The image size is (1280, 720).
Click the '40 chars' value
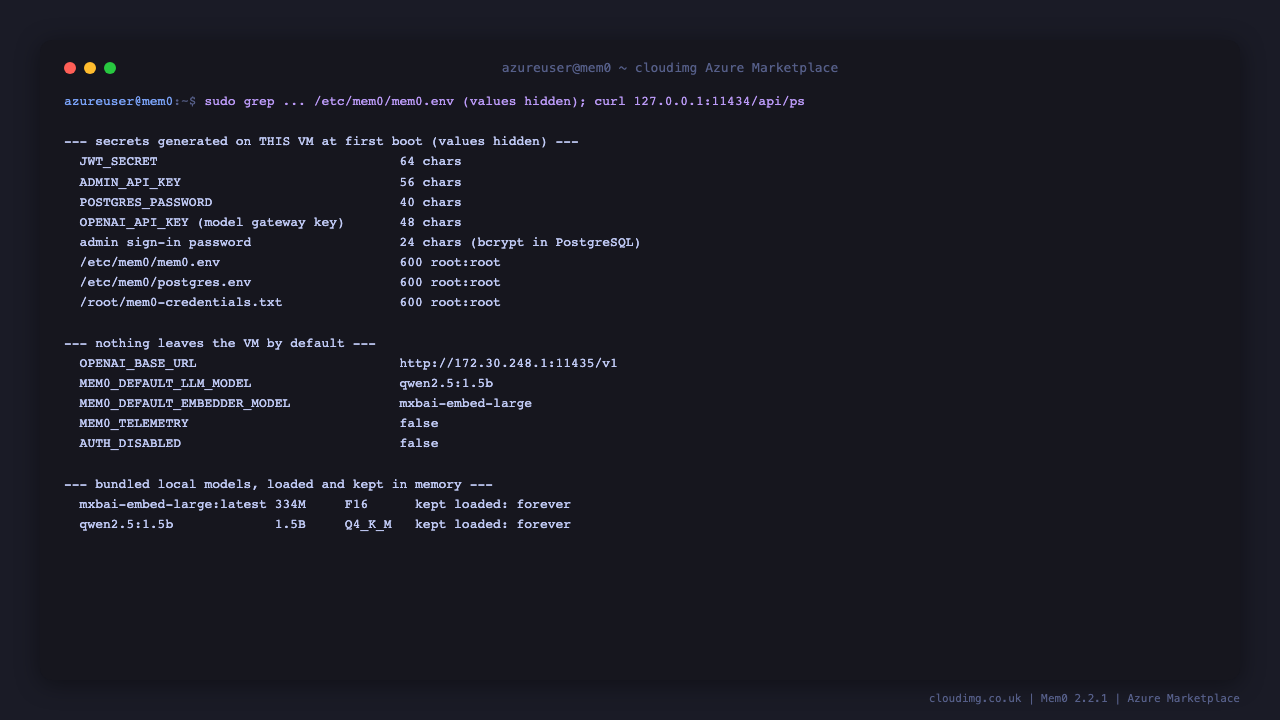[431, 202]
